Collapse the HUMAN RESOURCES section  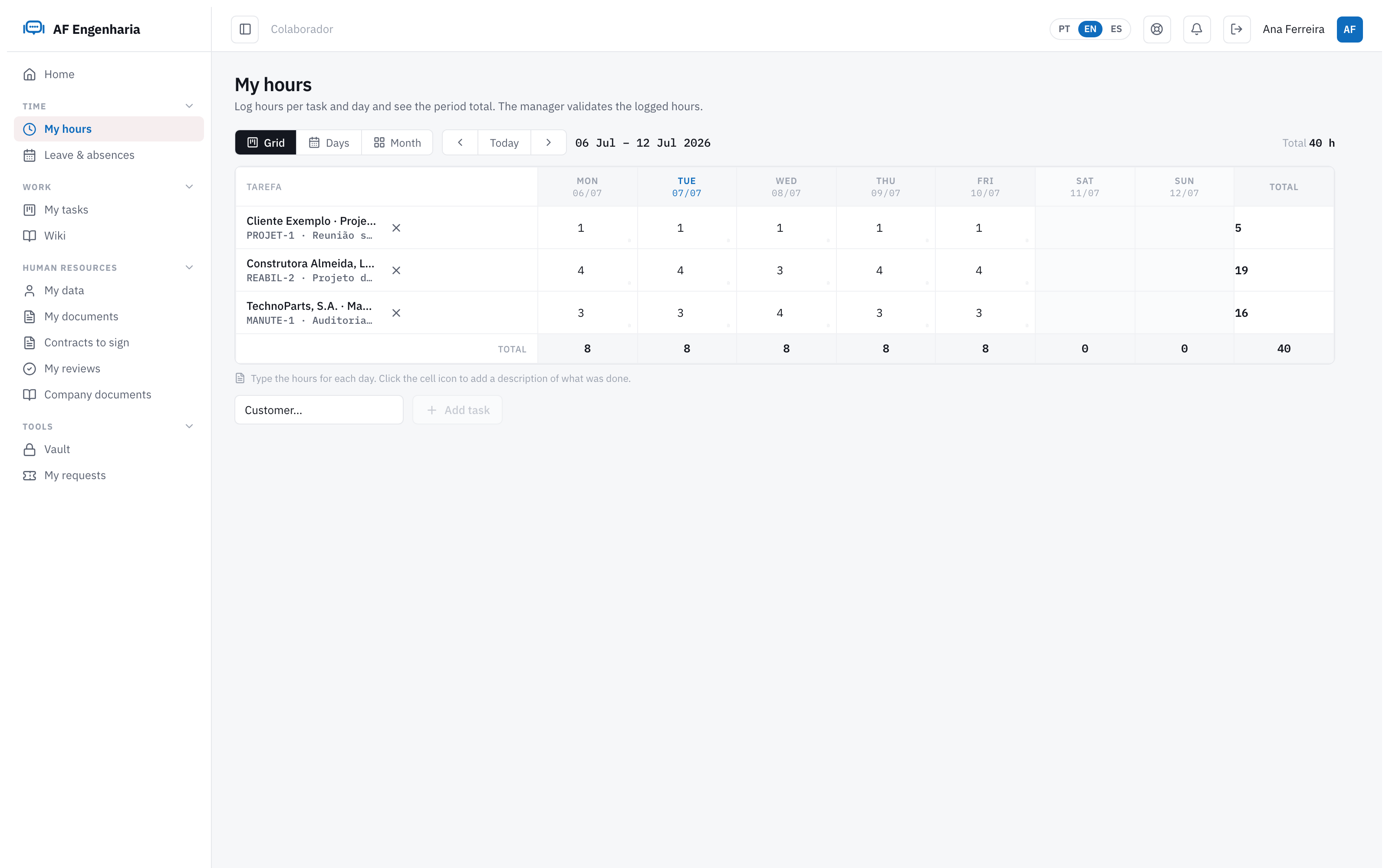coord(189,267)
